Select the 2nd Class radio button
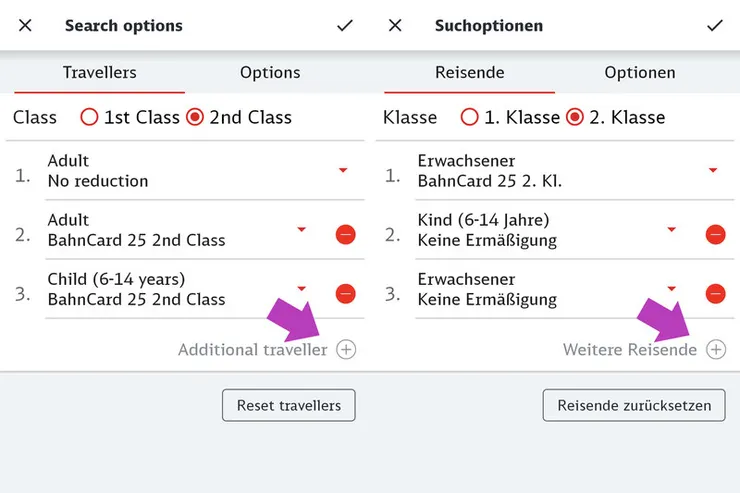Image resolution: width=740 pixels, height=493 pixels. point(195,117)
